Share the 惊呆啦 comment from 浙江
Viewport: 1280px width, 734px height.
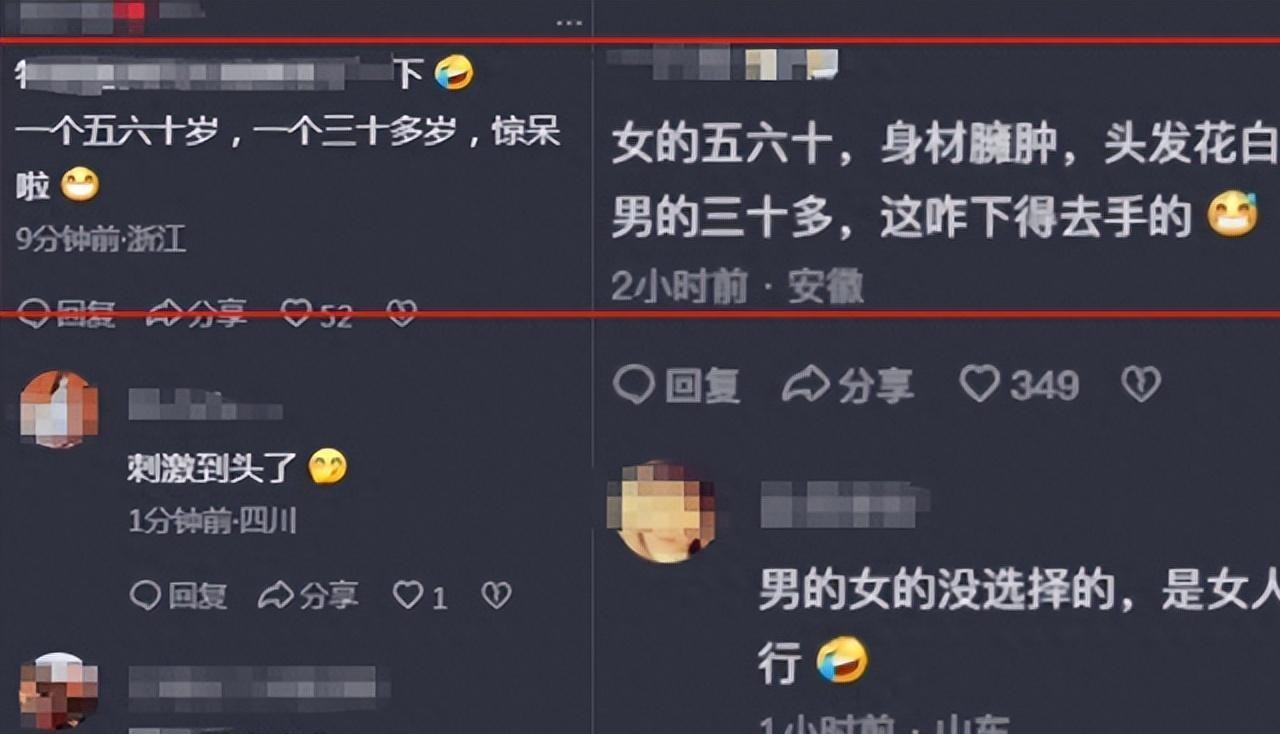click(196, 314)
